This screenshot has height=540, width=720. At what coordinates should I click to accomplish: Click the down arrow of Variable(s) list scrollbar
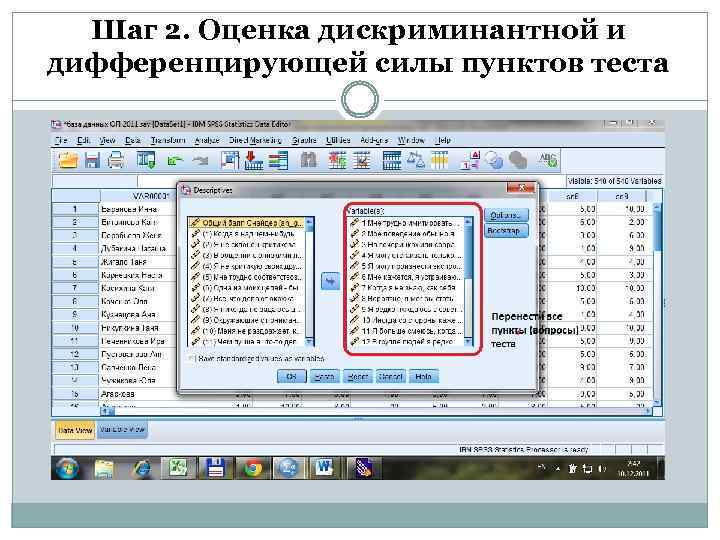[x=468, y=342]
